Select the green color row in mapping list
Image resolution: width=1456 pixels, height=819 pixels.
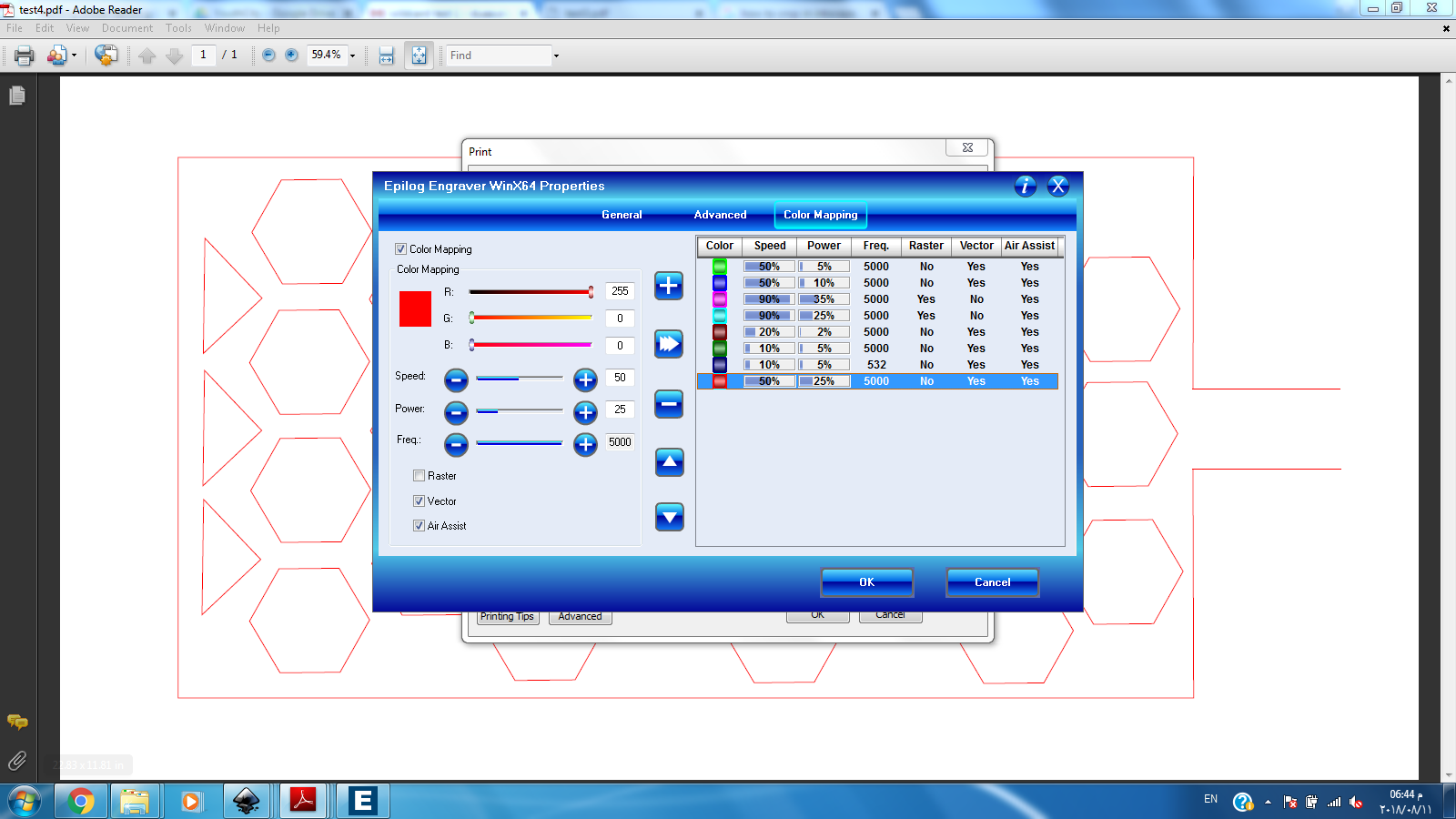coord(877,267)
